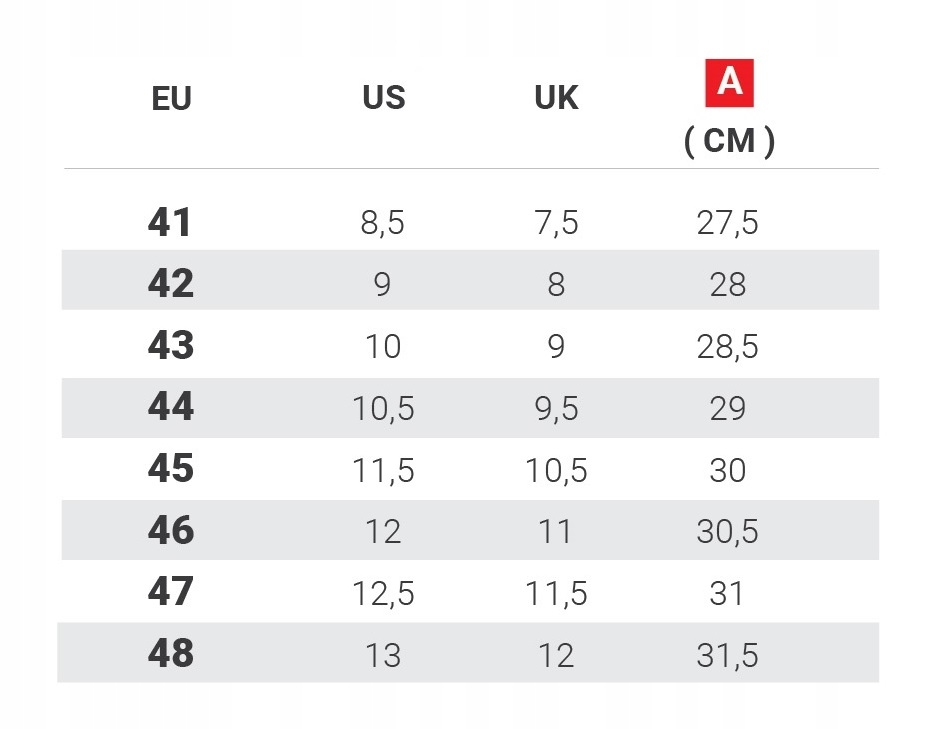932x729 pixels.
Task: Click the EU column header
Action: 171,99
